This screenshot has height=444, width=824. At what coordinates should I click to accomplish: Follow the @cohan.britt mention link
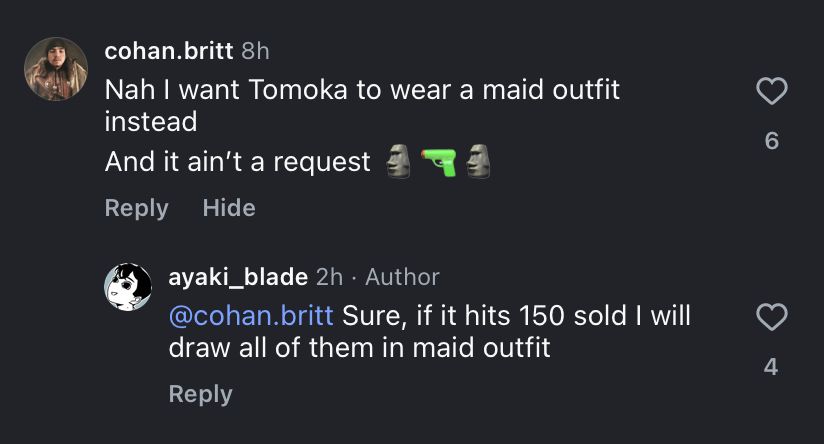click(251, 316)
